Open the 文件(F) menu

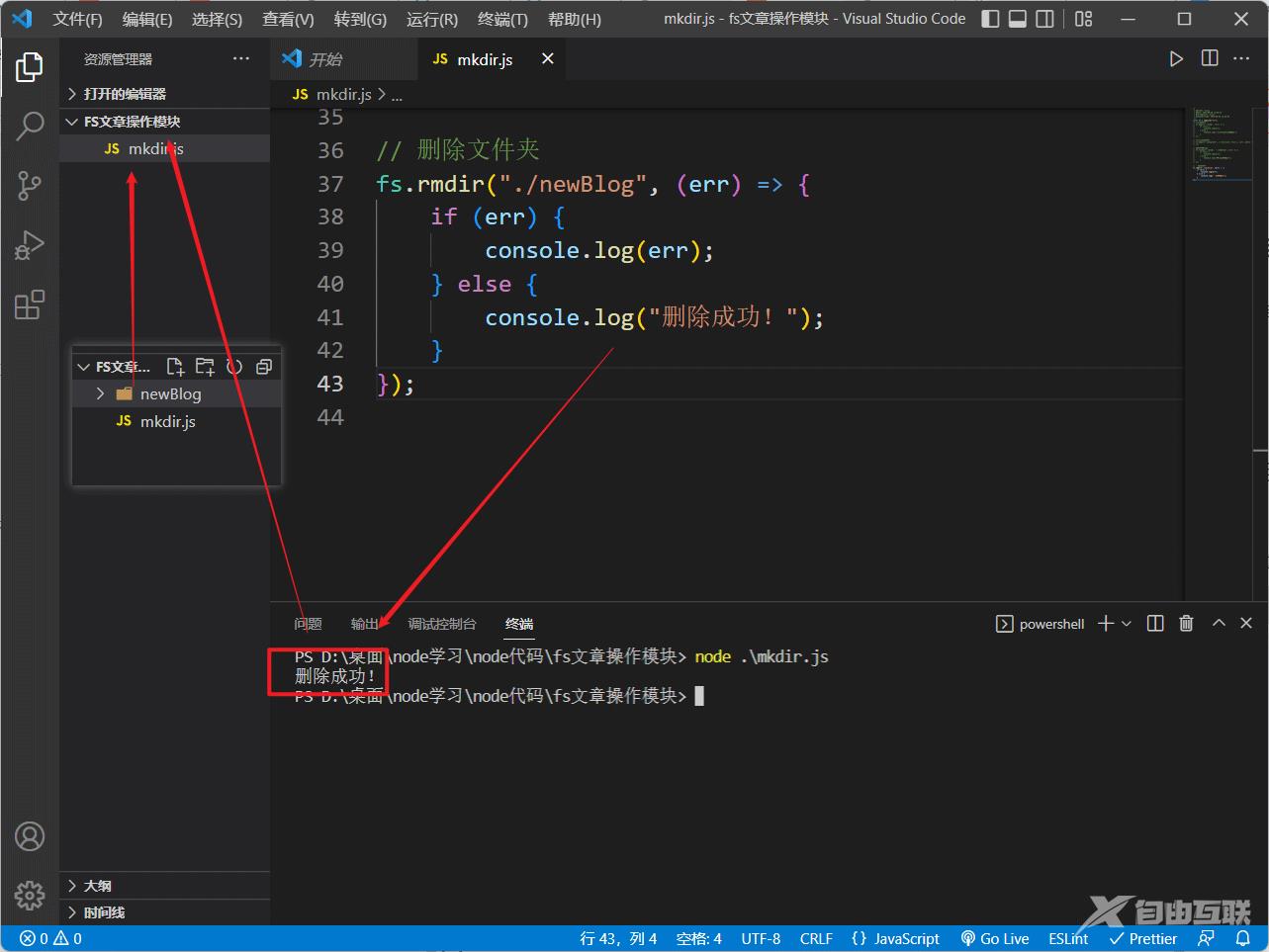(x=77, y=19)
